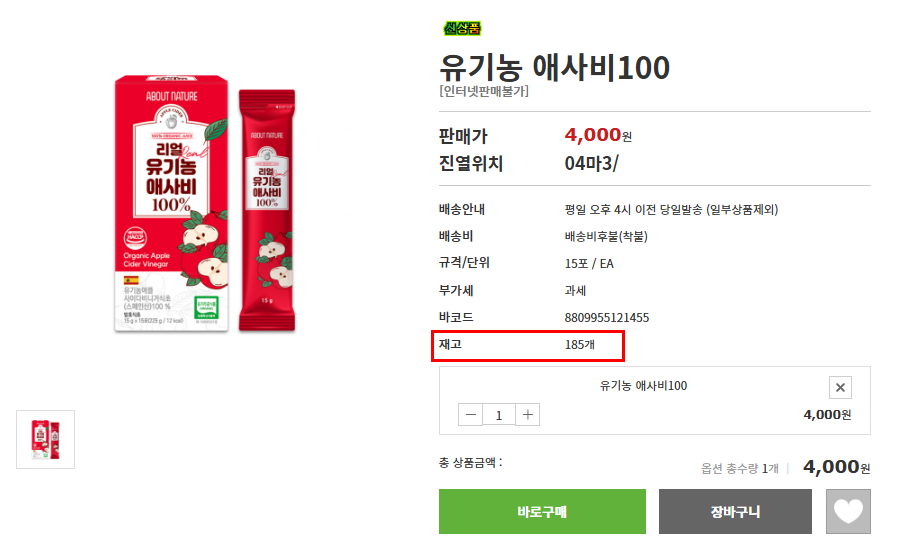Click the product title 유기농 애사비100
Viewport: 909px width, 548px height.
[554, 67]
